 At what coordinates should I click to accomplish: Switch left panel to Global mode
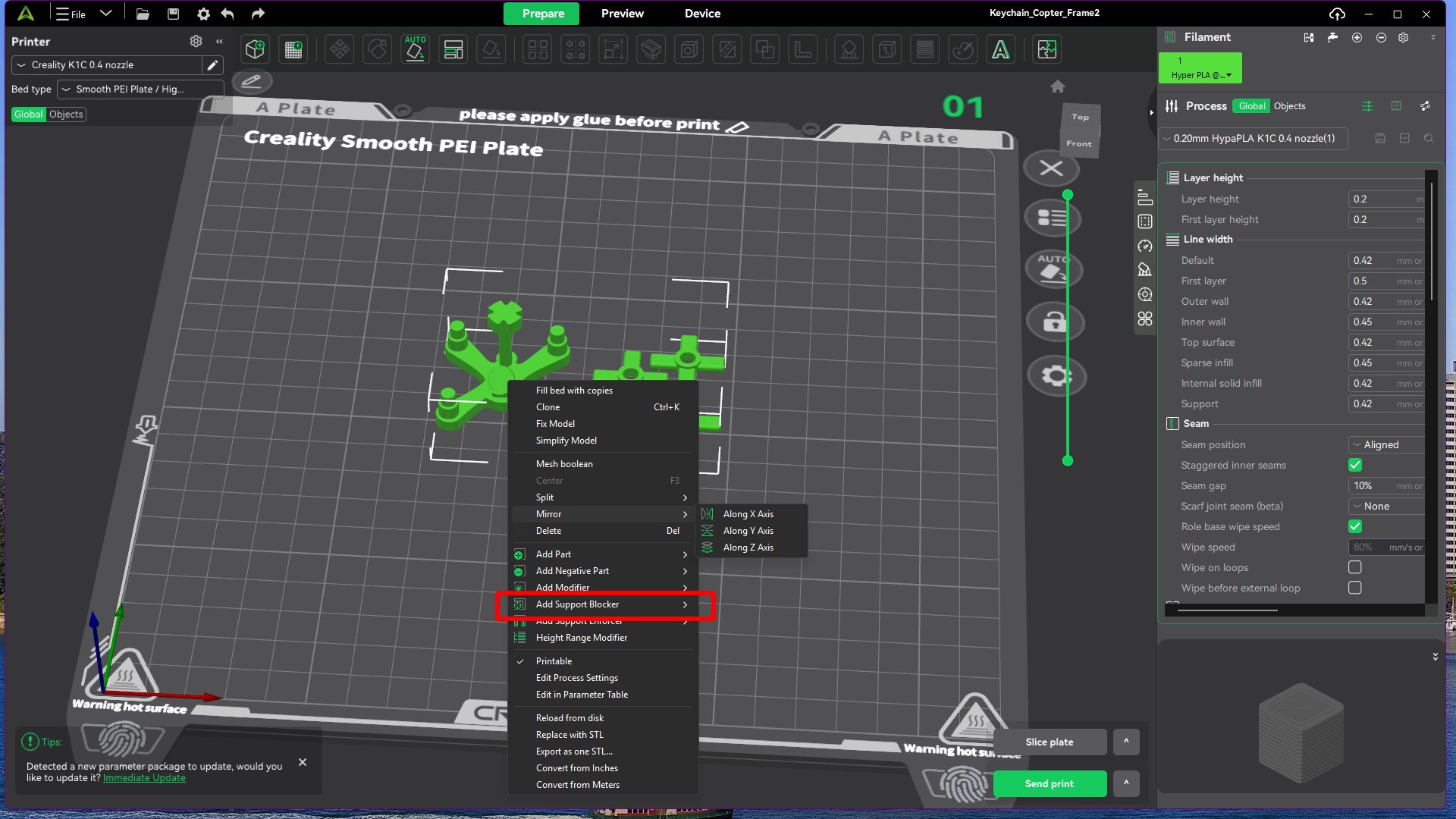[x=29, y=115]
